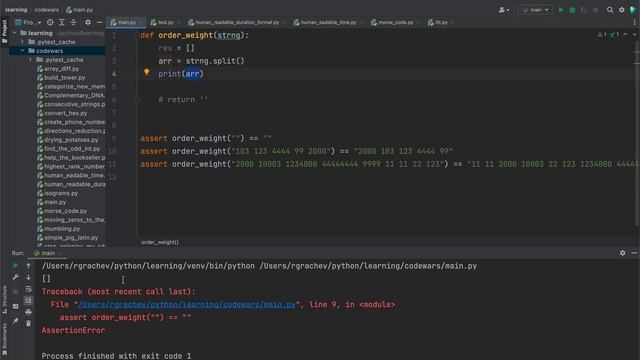Close the main.py editor tab
This screenshot has width=640, height=360.
coord(141,22)
